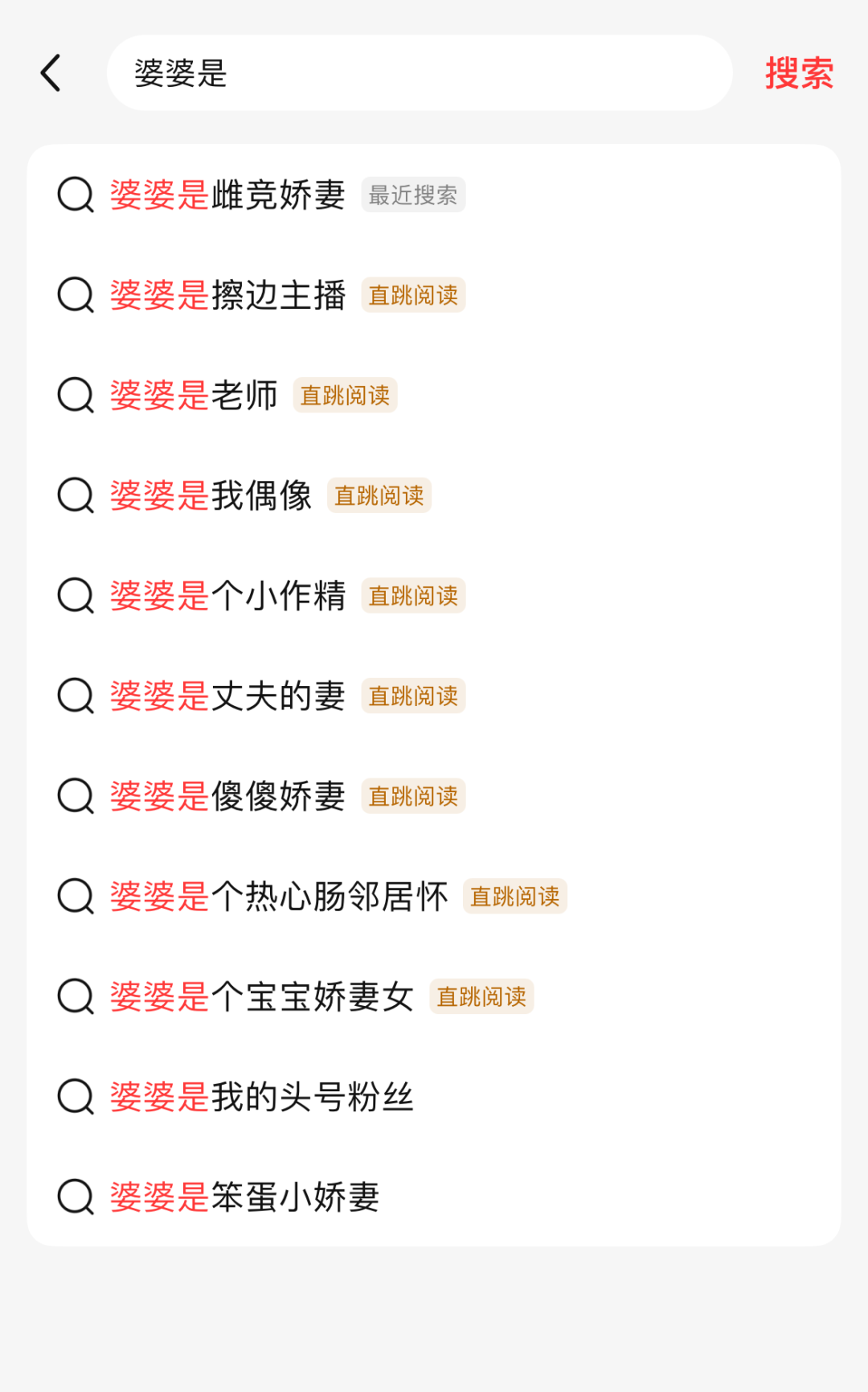Tap 直跳阅读 tag next to 婆婆是老师

pos(345,395)
